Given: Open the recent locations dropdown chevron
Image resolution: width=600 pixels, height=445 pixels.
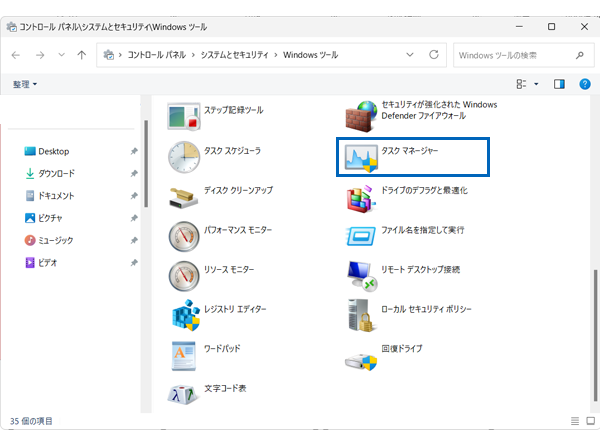Looking at the screenshot, I should pos(61,55).
